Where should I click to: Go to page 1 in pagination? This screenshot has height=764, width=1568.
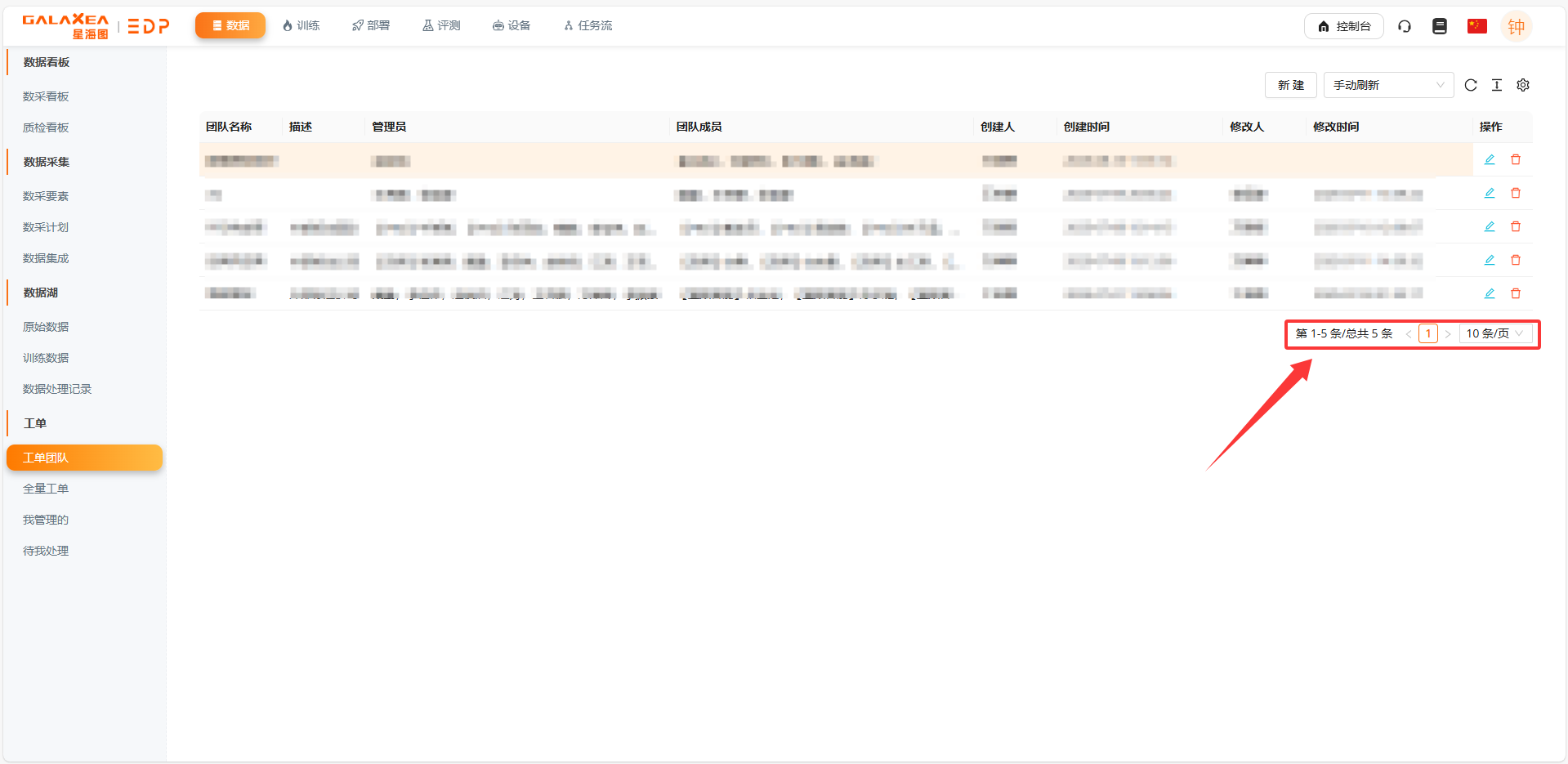[1428, 333]
